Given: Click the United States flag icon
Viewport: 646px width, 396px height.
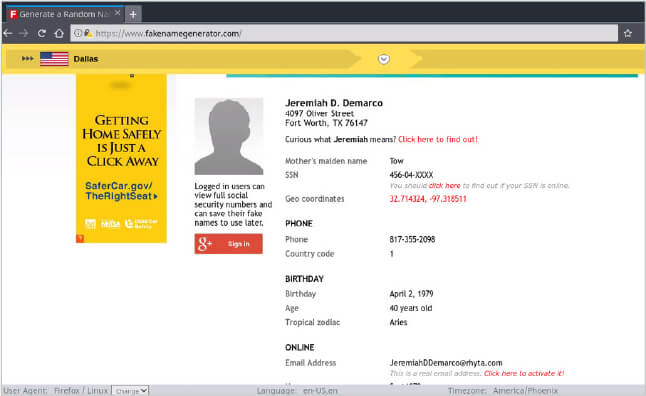Looking at the screenshot, I should point(54,59).
